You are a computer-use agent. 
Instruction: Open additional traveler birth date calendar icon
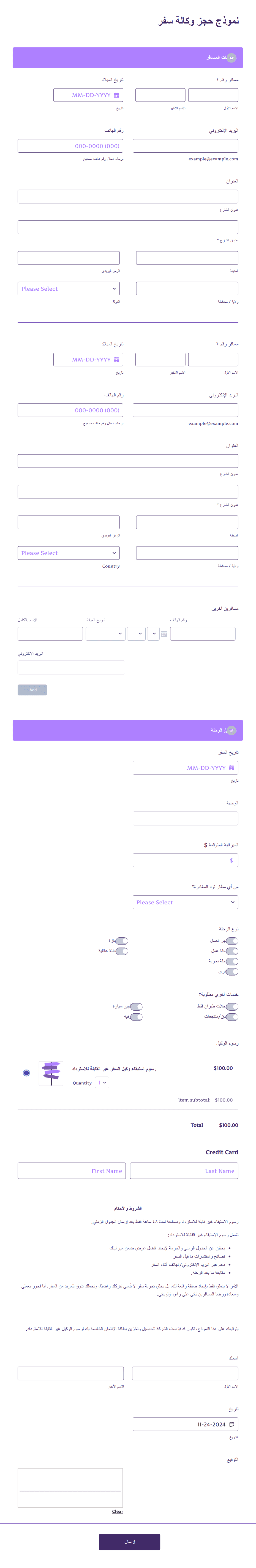163,634
